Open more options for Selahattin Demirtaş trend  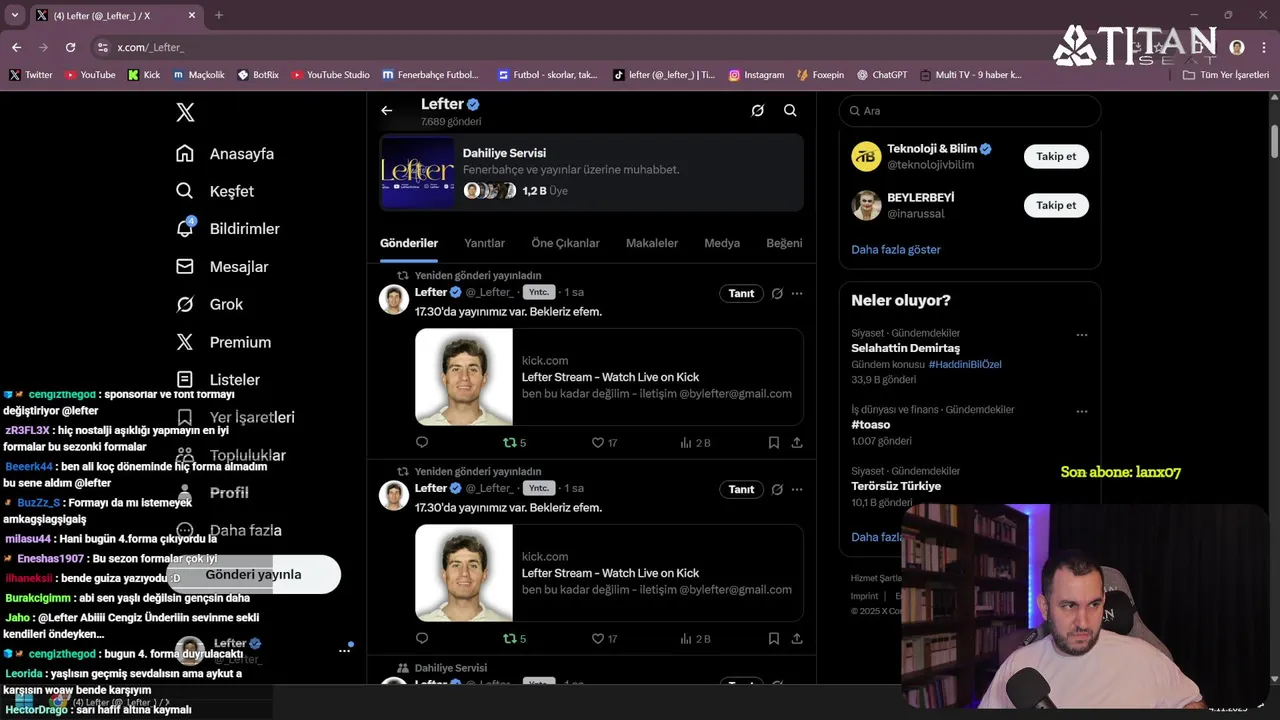1081,335
